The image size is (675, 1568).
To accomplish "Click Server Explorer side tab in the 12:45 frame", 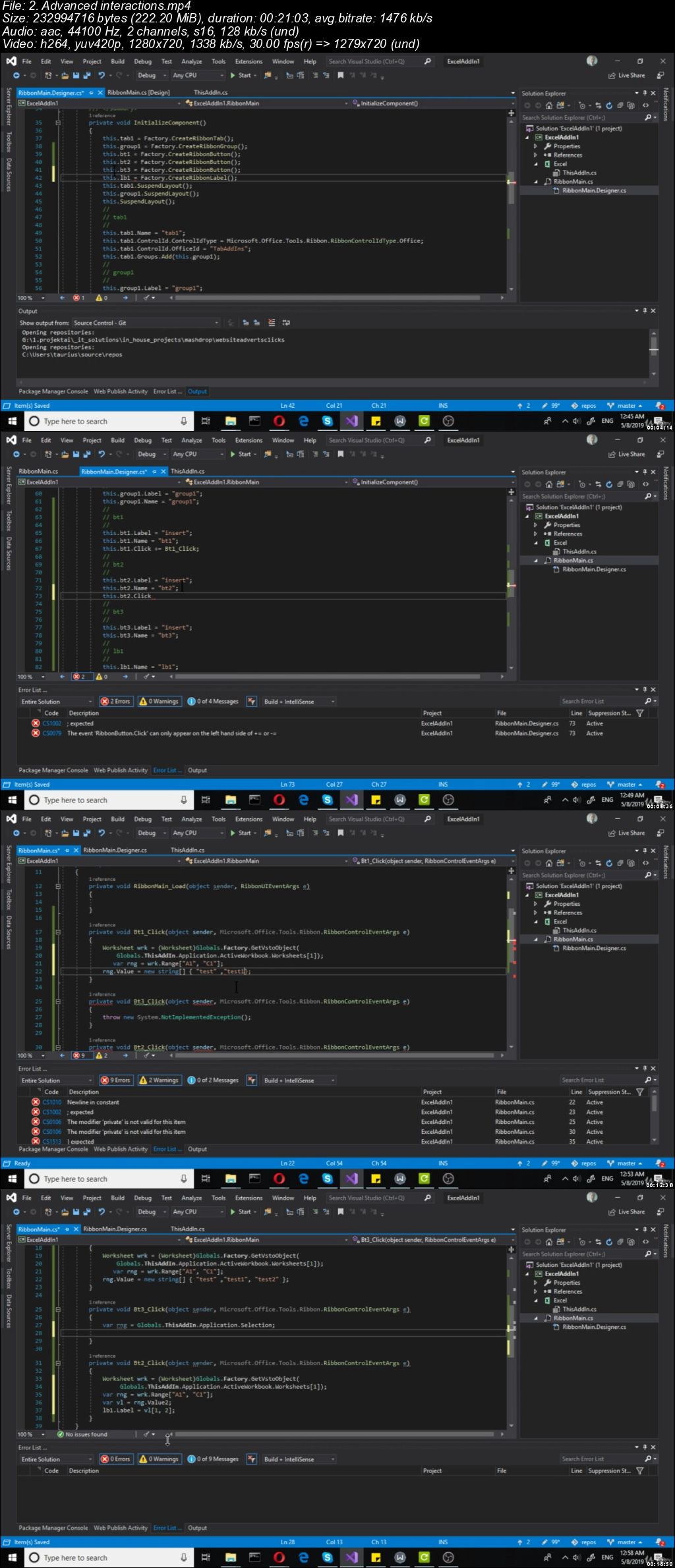I will 9,107.
